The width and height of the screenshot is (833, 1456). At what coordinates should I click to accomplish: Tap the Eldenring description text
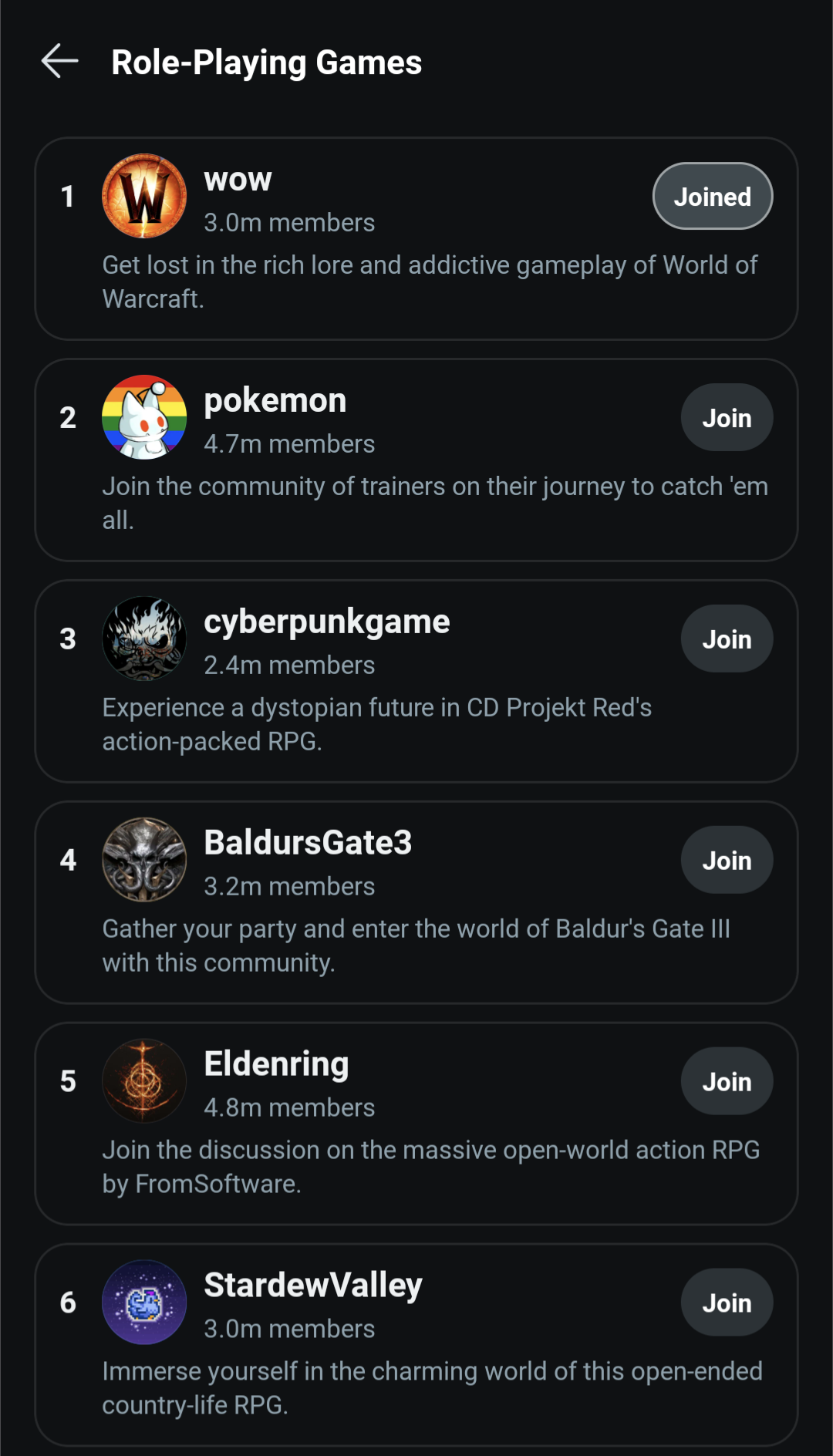click(x=430, y=1166)
